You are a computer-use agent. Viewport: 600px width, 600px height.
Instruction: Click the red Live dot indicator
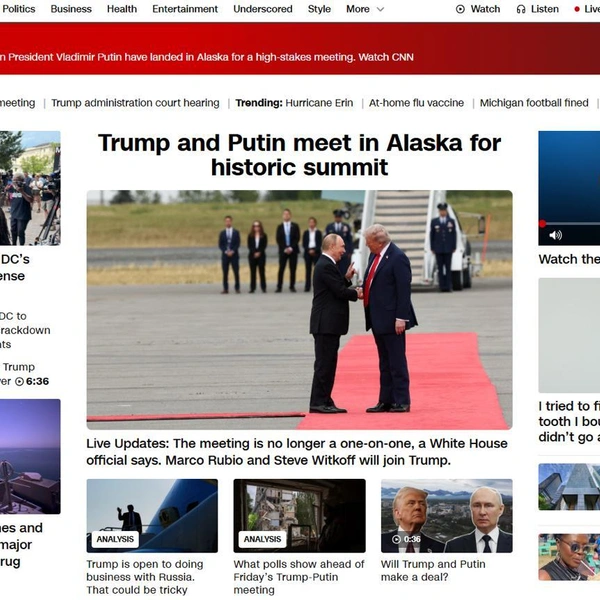coord(577,9)
